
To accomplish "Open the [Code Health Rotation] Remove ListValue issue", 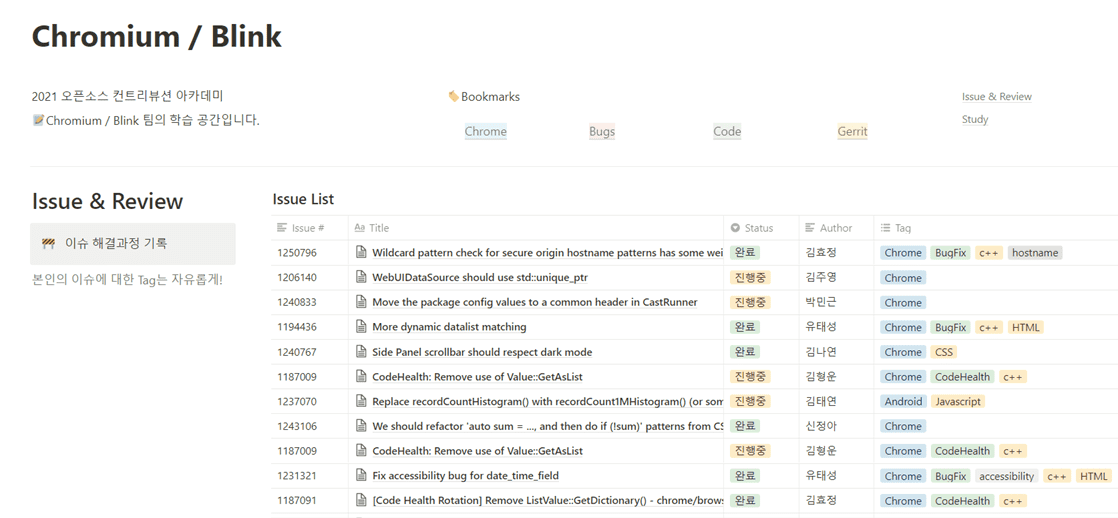I will 548,501.
